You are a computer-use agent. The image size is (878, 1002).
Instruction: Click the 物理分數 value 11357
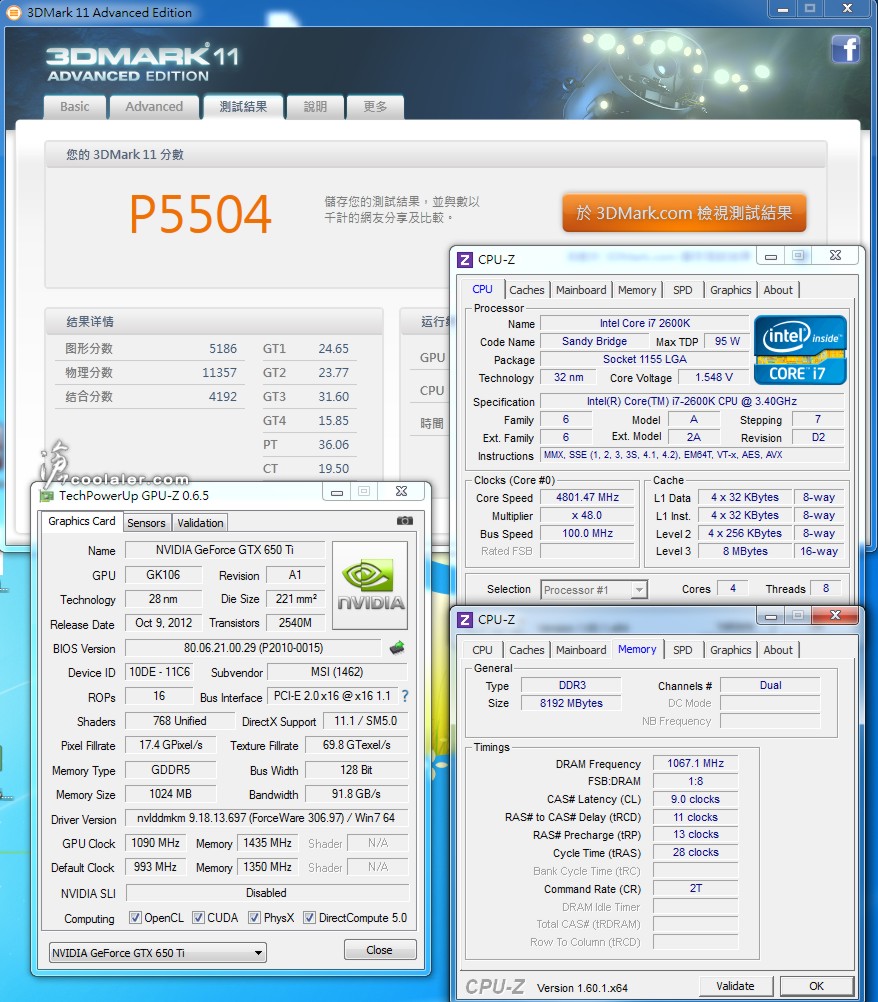219,373
